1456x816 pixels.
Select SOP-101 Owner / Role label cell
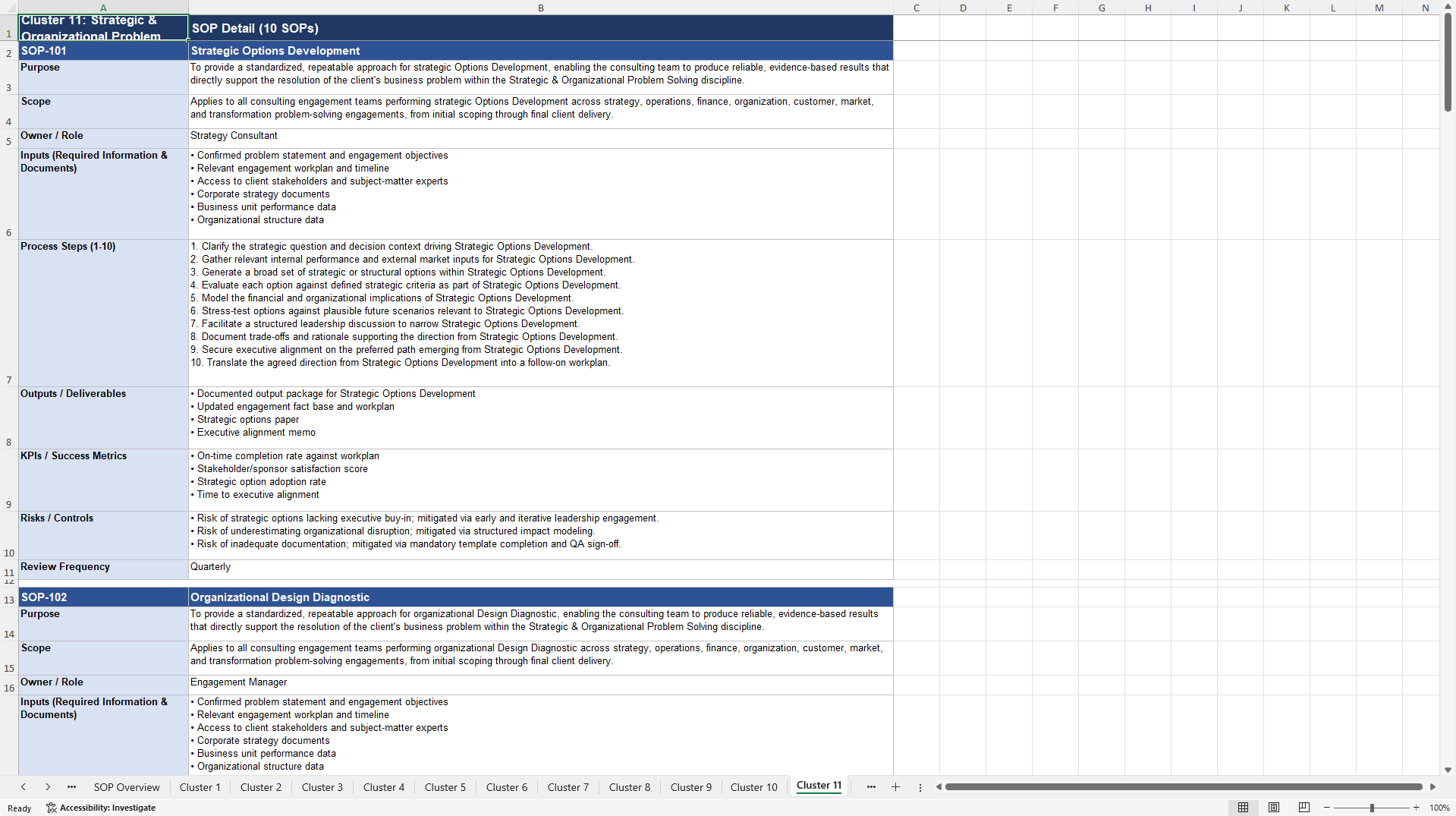(103, 138)
